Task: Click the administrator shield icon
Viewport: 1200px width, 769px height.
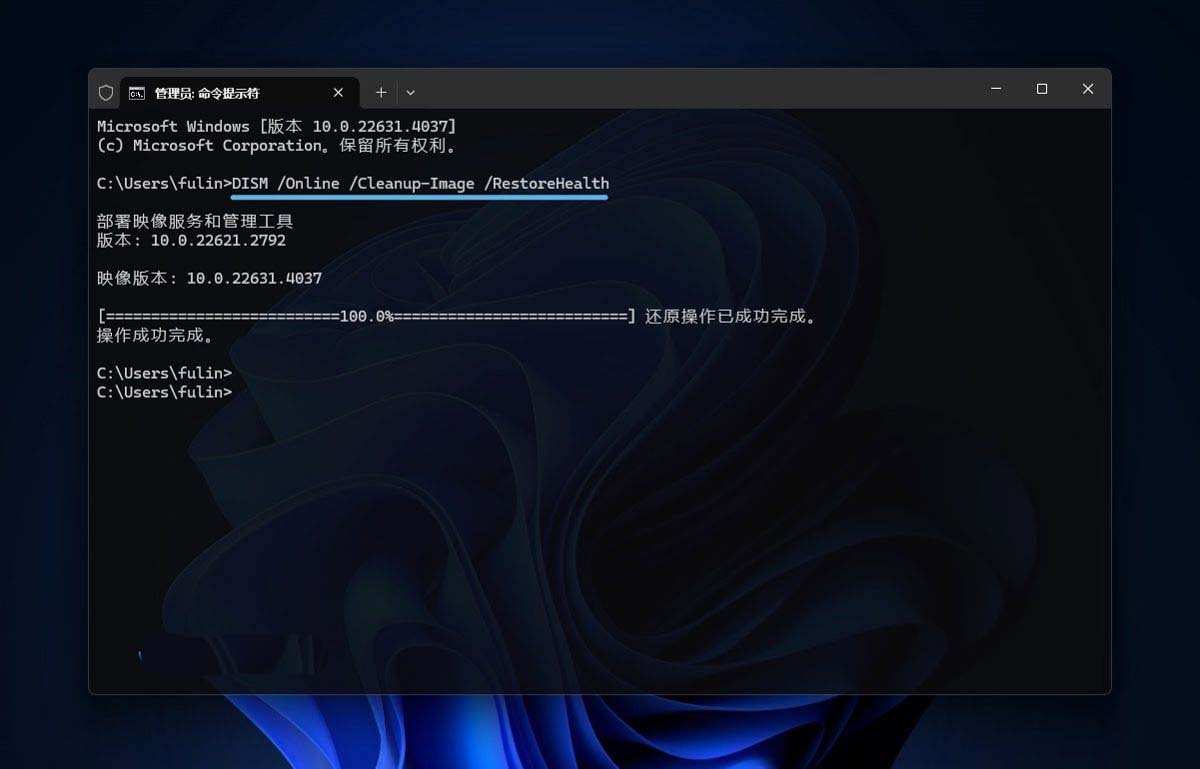Action: pos(106,92)
